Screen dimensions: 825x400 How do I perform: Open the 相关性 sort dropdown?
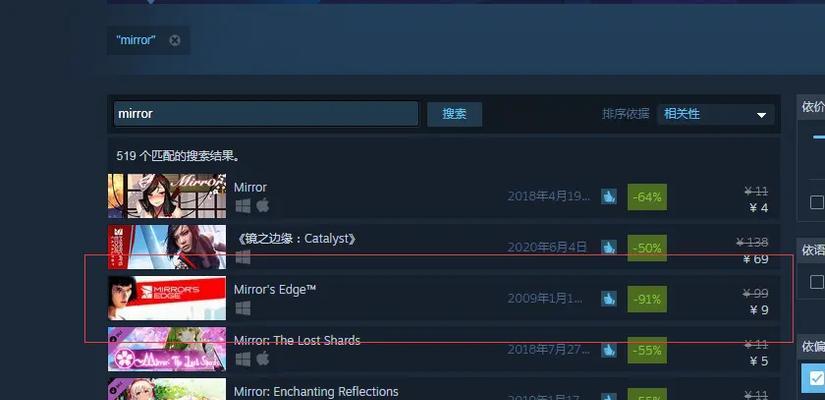(x=716, y=114)
